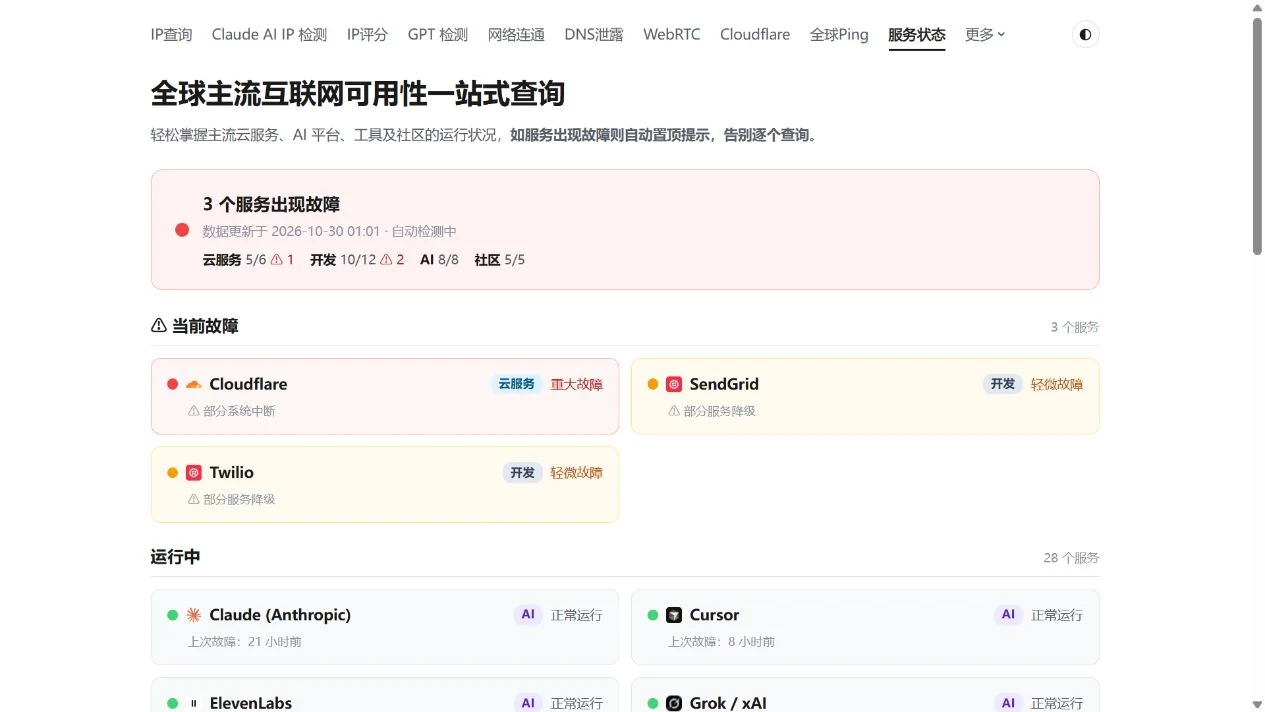Click the 重大故障 status label
Image resolution: width=1265 pixels, height=712 pixels.
click(x=577, y=384)
